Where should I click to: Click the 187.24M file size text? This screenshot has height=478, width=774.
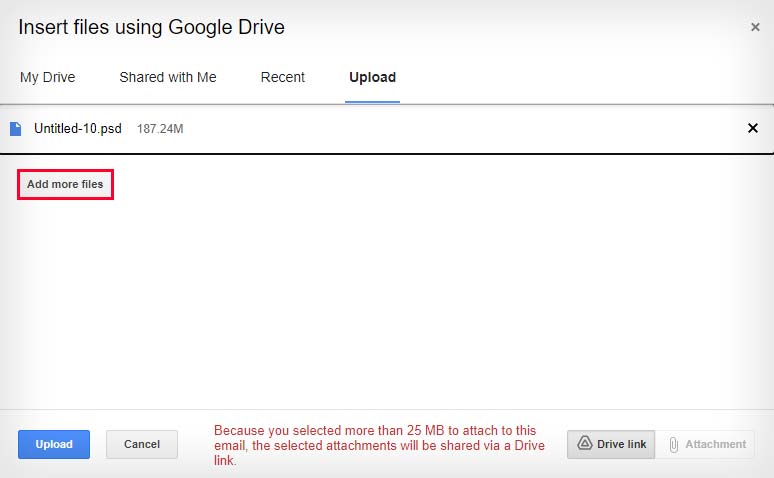click(x=160, y=129)
